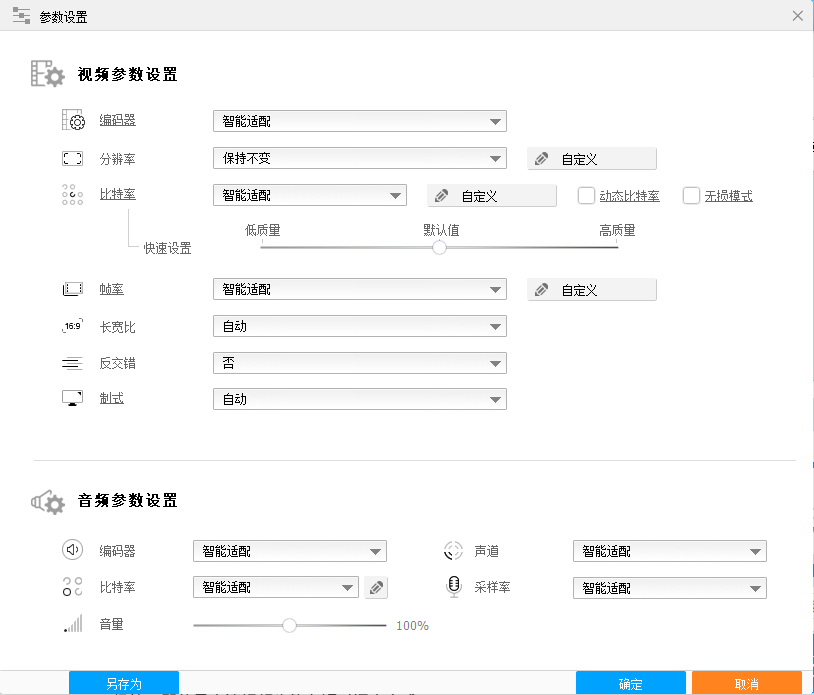
Task: Enable the 无损模式 checkbox
Action: point(690,195)
